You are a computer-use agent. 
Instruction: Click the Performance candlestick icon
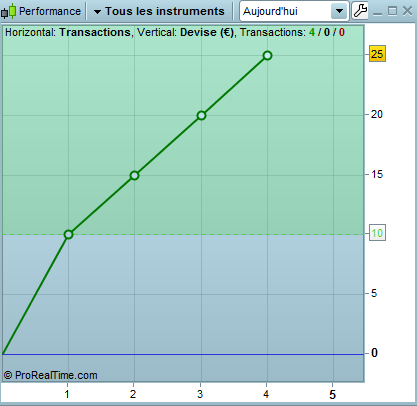(x=9, y=11)
